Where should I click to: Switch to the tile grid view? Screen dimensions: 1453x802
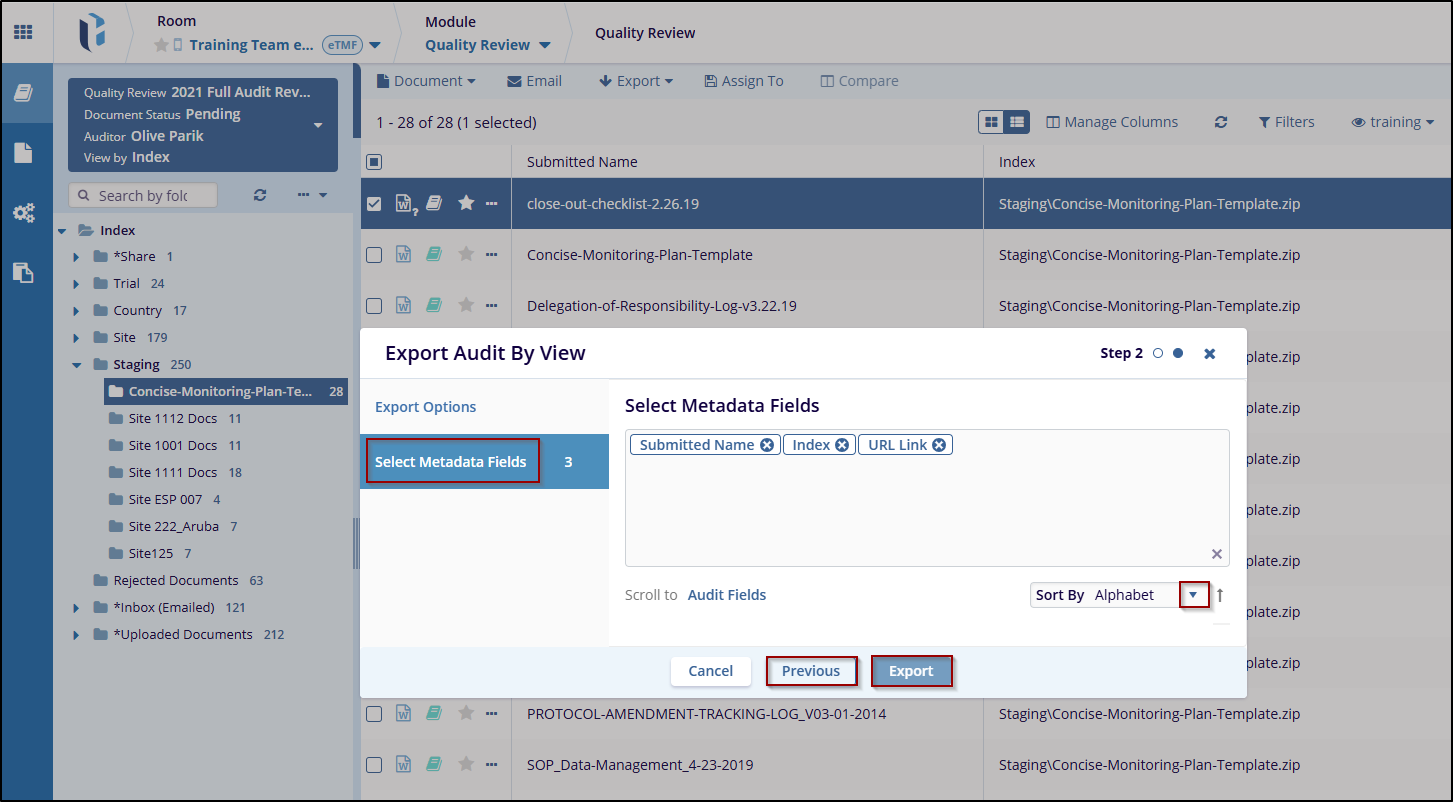click(x=991, y=122)
